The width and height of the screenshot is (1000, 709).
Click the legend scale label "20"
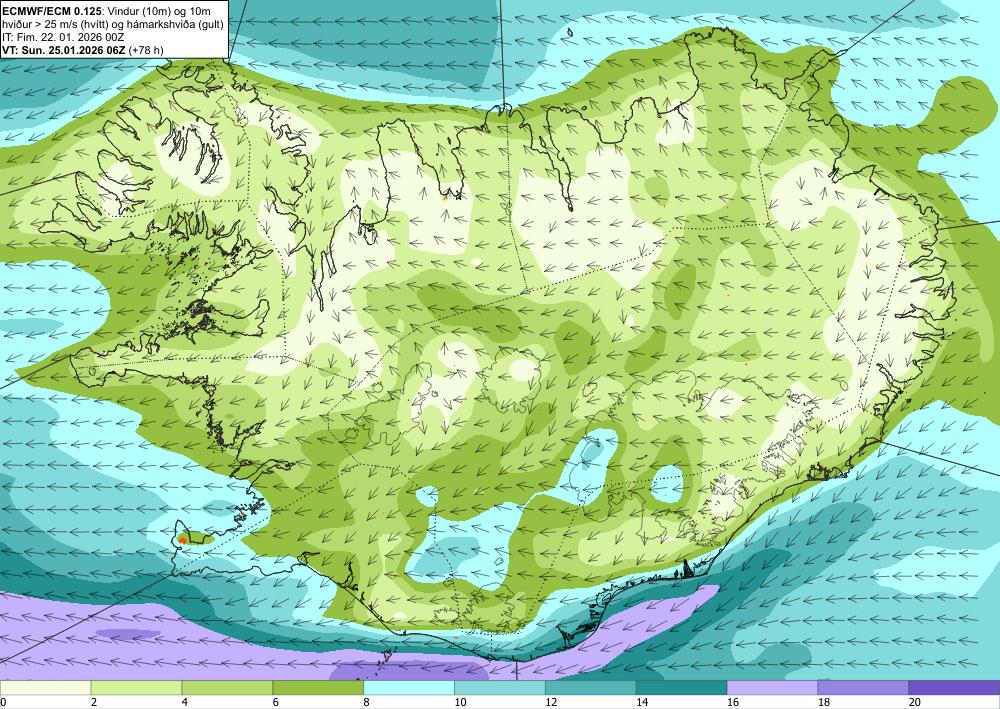point(914,702)
